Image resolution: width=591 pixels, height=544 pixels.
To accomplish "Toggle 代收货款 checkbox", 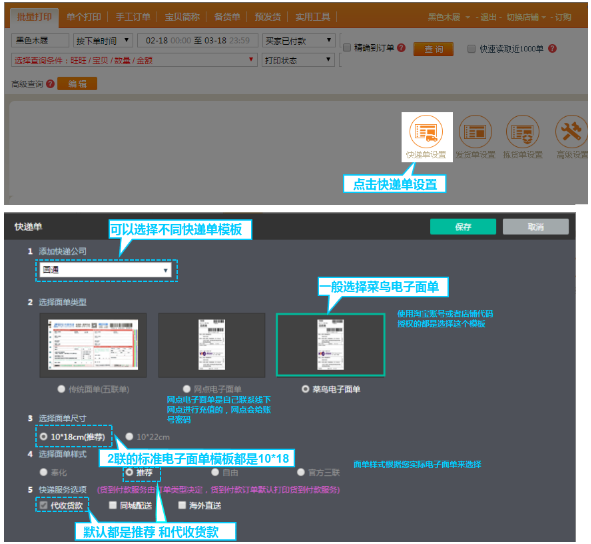I will 43,505.
